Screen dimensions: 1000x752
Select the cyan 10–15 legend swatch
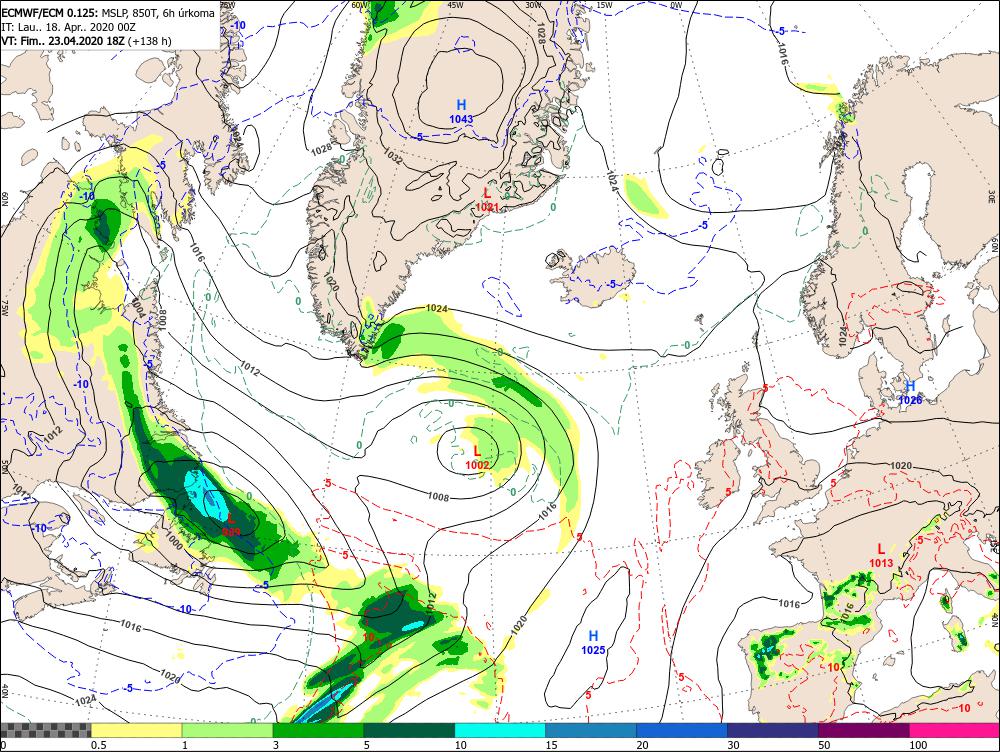(500, 730)
